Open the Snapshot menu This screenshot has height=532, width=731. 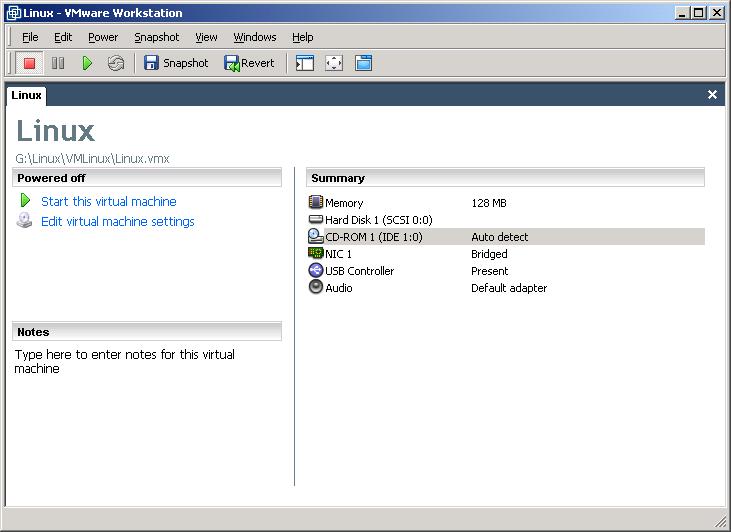tap(157, 37)
